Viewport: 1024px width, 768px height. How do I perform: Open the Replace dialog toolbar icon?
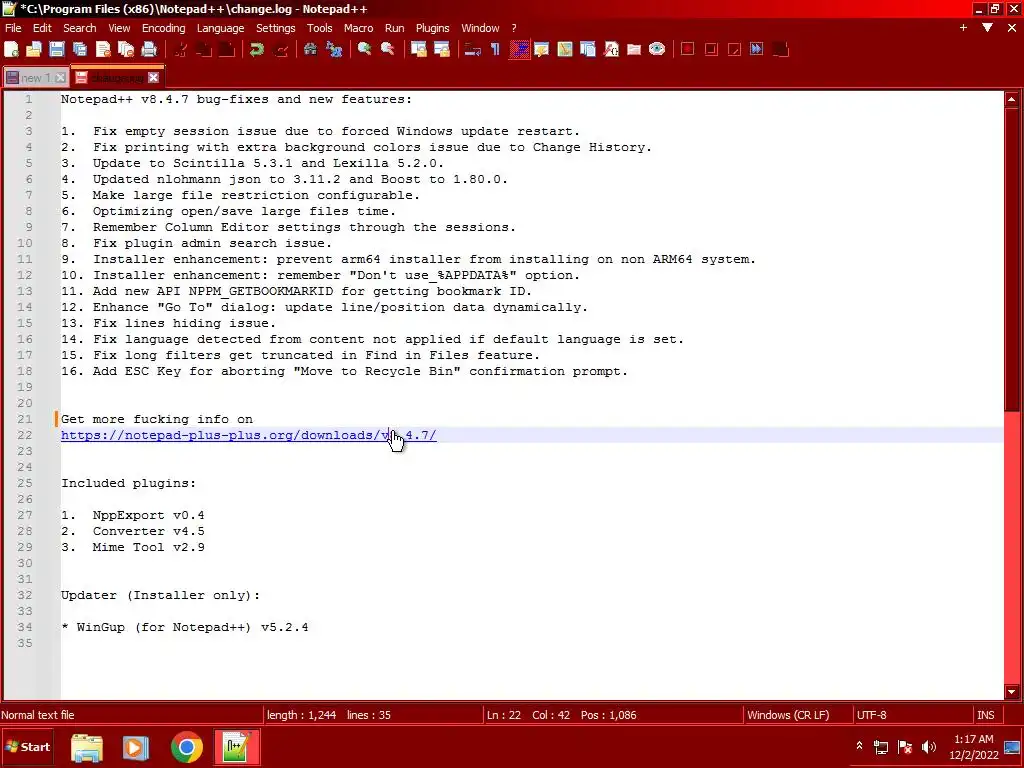click(x=334, y=49)
